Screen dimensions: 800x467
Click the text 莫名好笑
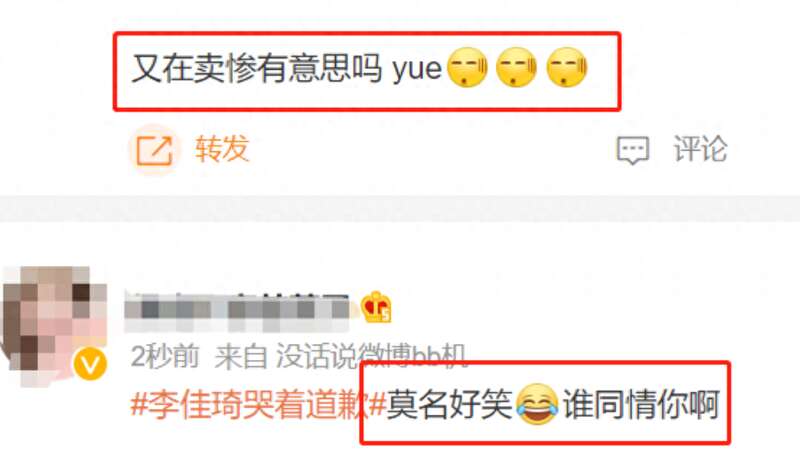coord(449,404)
